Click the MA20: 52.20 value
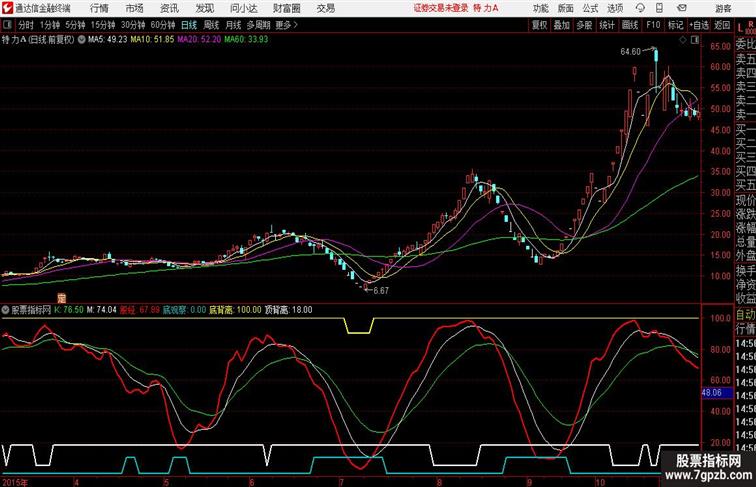The image size is (756, 487). 199,40
